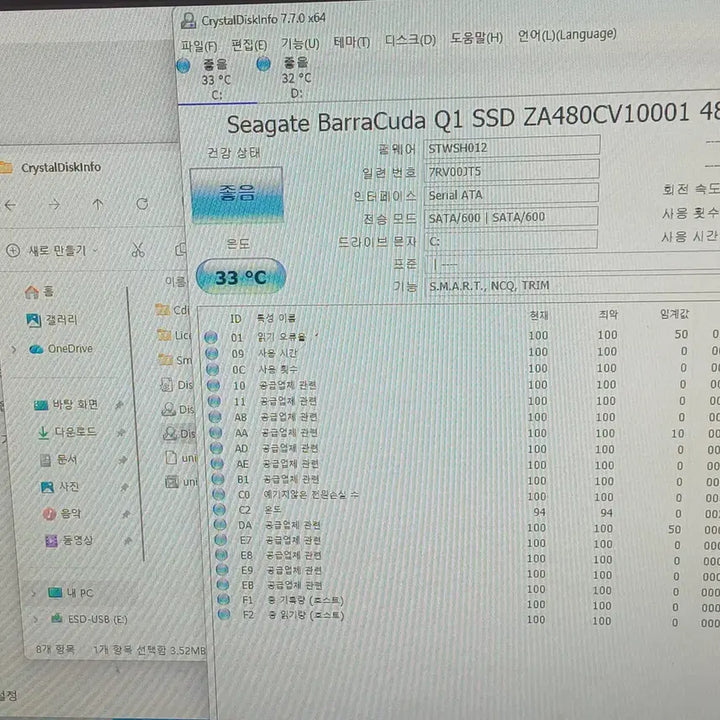Image resolution: width=720 pixels, height=720 pixels.
Task: Click the status icon of row DA
Action: [220, 525]
